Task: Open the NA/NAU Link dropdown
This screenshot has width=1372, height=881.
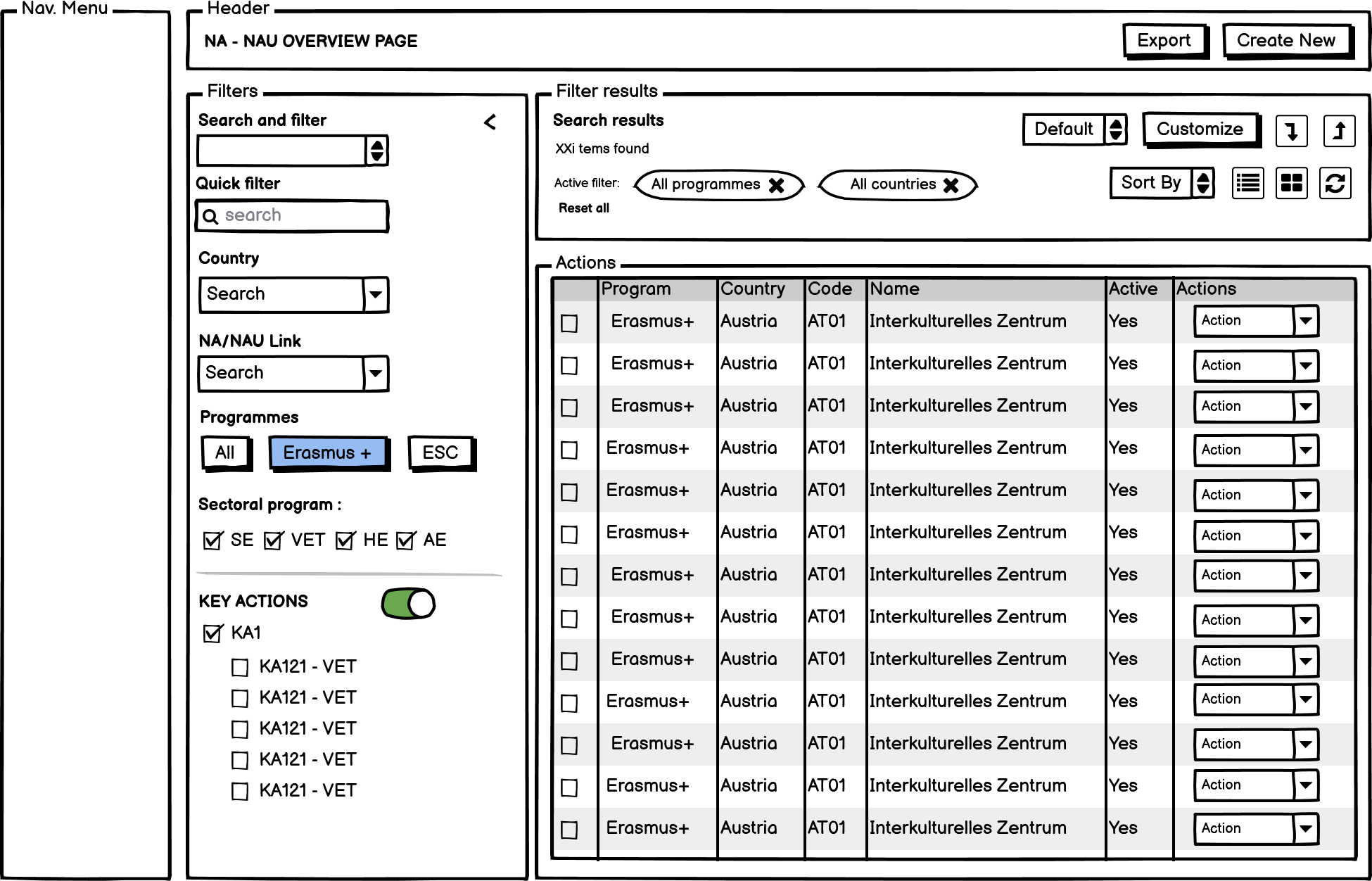Action: [x=376, y=373]
